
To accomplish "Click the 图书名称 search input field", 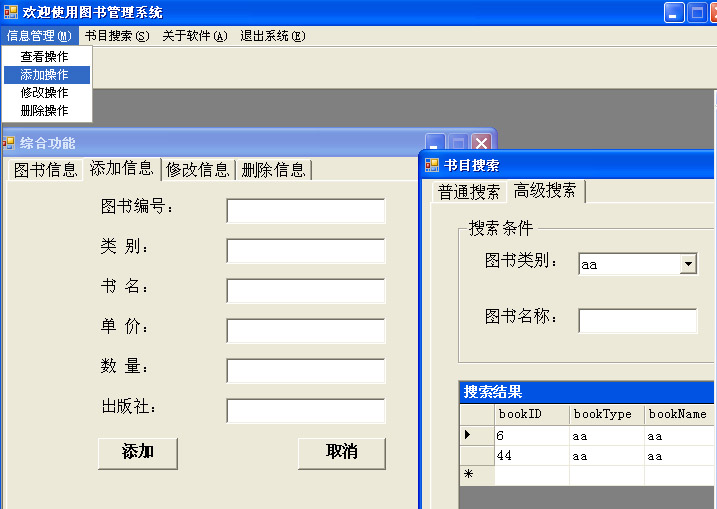I will 638,321.
